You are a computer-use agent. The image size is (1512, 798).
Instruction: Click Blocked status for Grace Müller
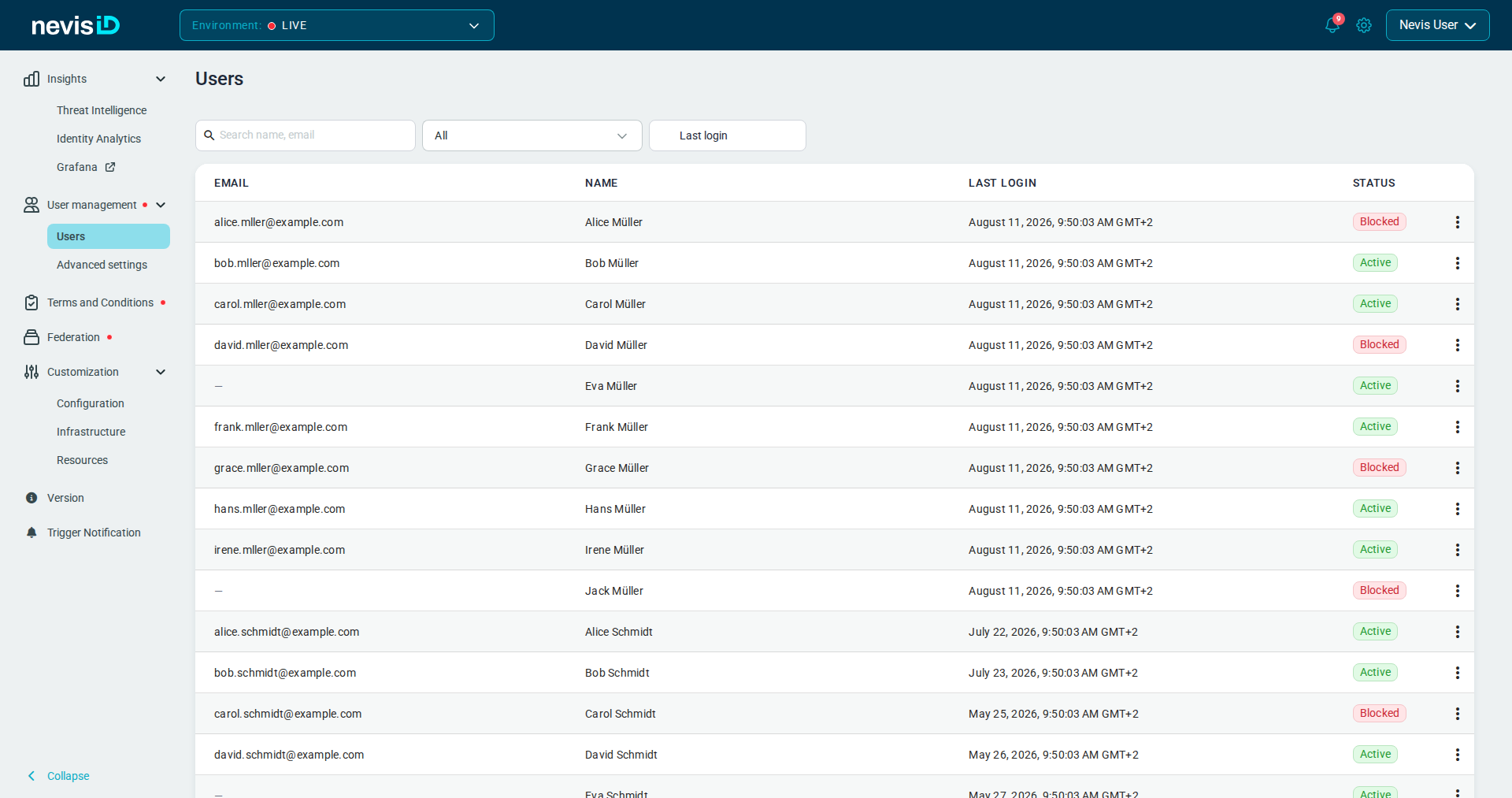pyautogui.click(x=1380, y=468)
